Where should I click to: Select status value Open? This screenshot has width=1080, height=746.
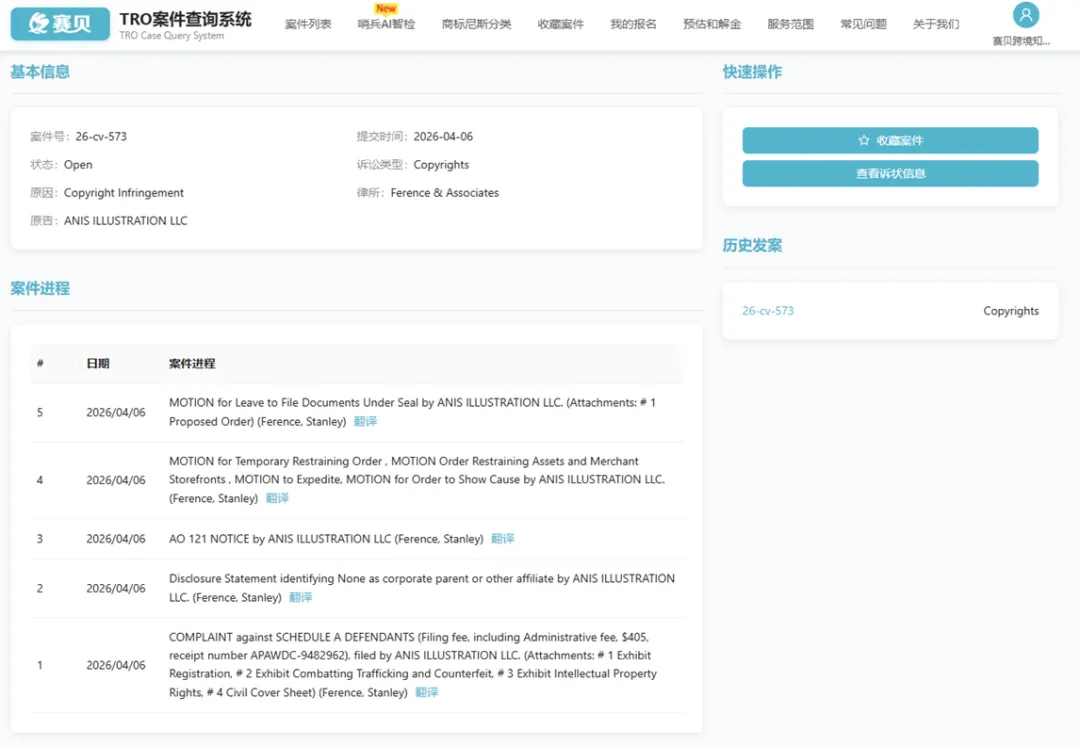click(78, 165)
